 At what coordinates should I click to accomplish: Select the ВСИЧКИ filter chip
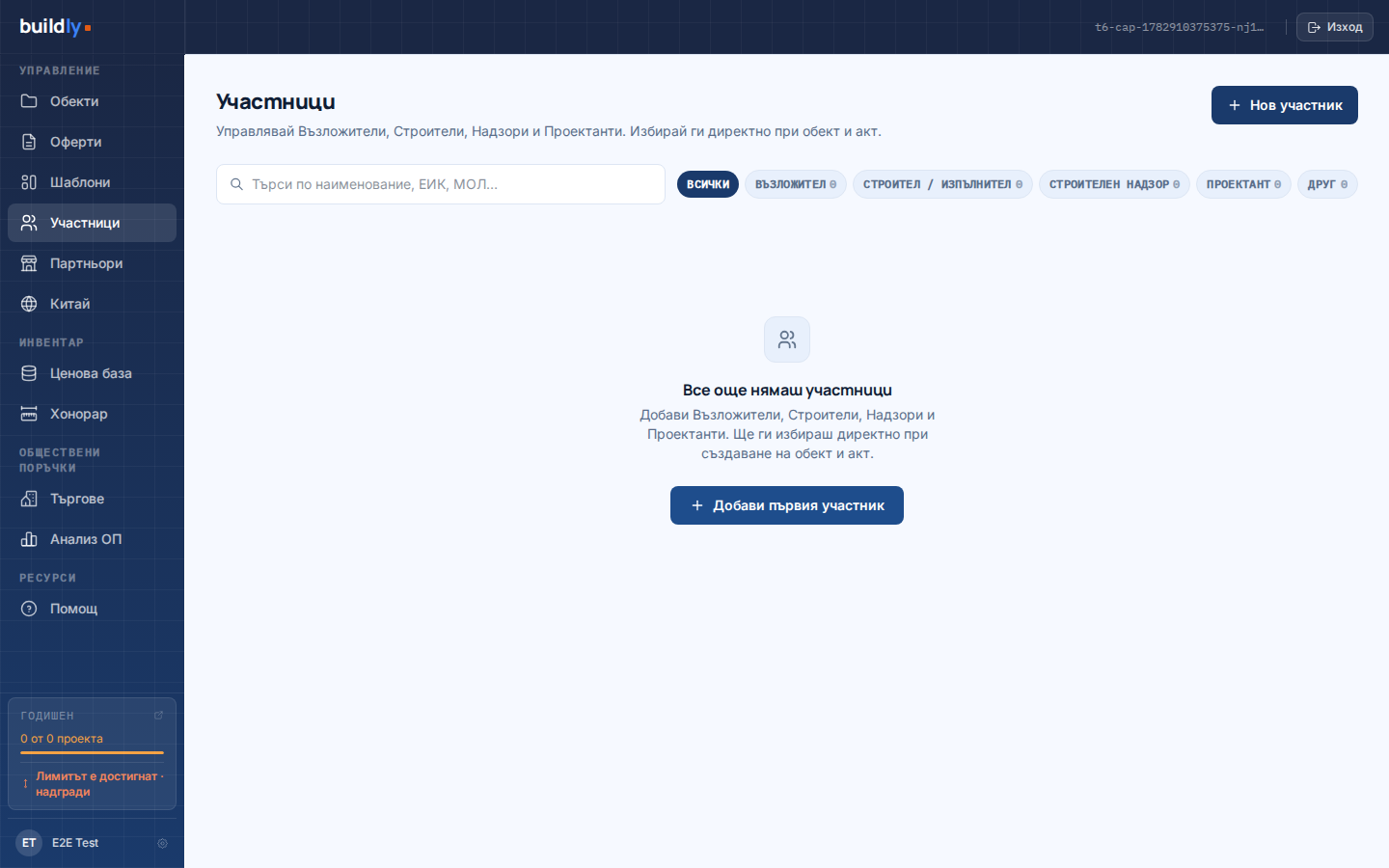click(x=708, y=184)
